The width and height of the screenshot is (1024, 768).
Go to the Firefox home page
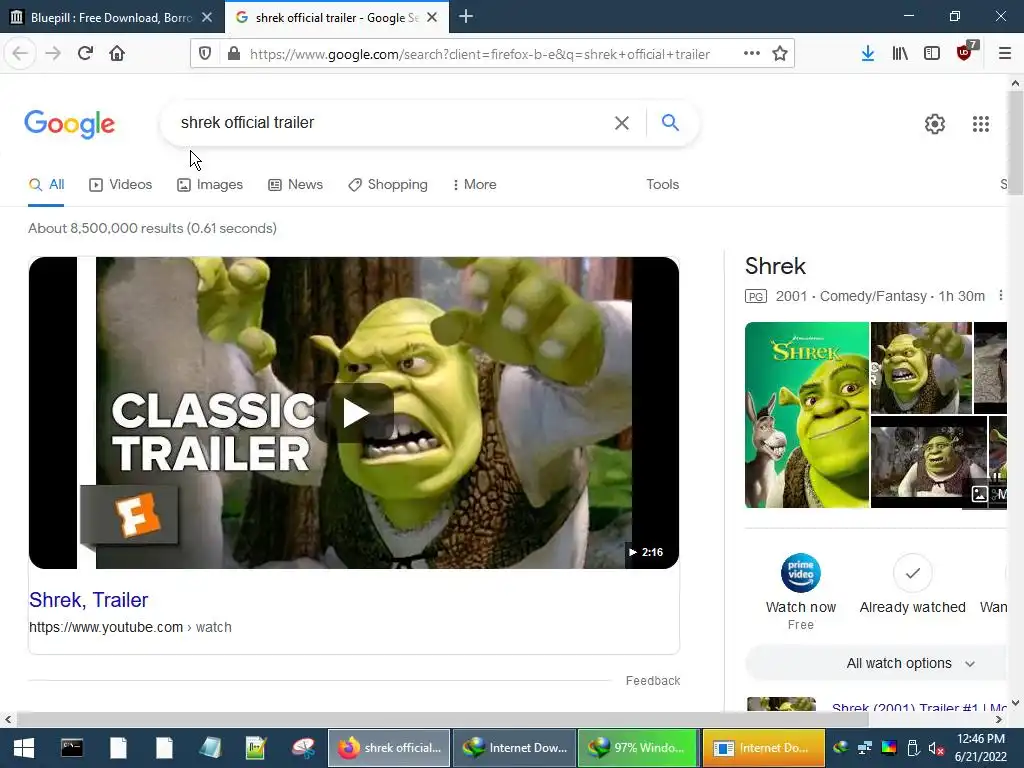point(117,53)
